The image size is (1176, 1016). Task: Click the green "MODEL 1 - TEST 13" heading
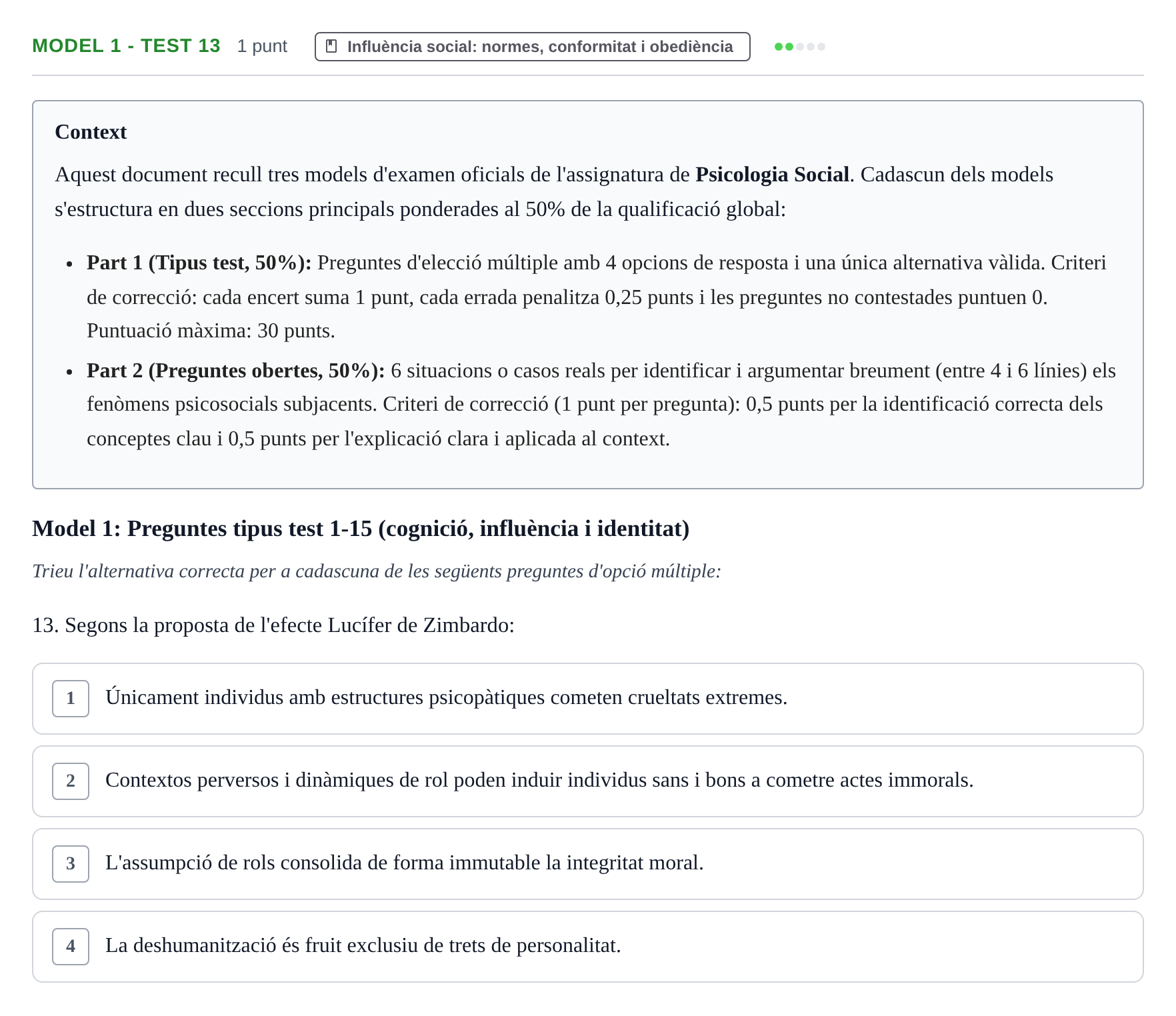pos(126,46)
